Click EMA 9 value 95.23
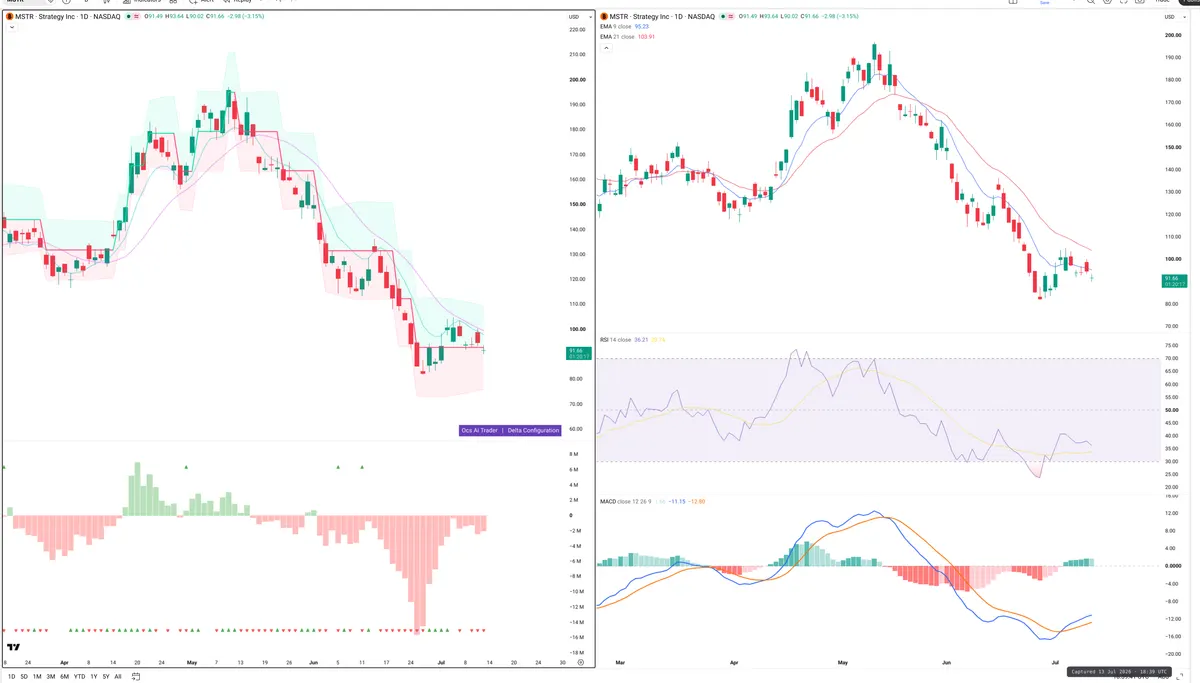Viewport: 1200px width, 683px height. [x=644, y=27]
